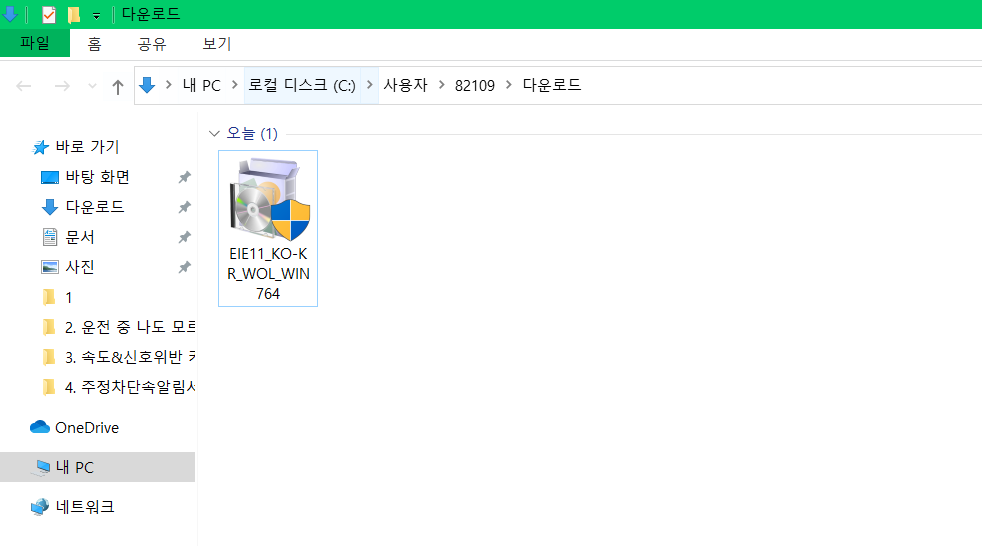The image size is (982, 546).
Task: Click the pin icon beside 문서
Action: (184, 237)
